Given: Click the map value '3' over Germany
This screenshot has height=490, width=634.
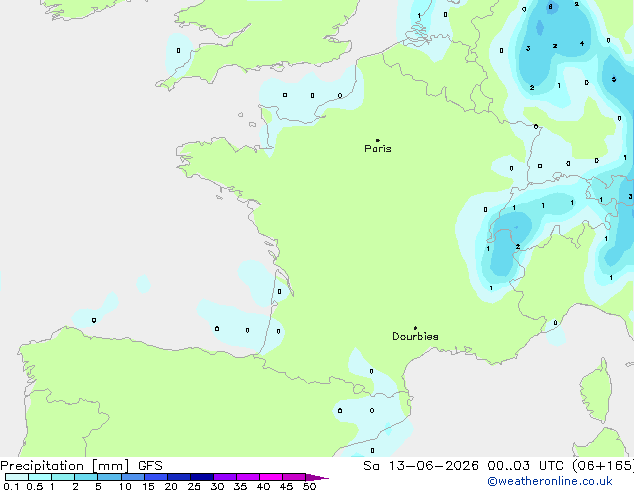Looking at the screenshot, I should (x=528, y=49).
